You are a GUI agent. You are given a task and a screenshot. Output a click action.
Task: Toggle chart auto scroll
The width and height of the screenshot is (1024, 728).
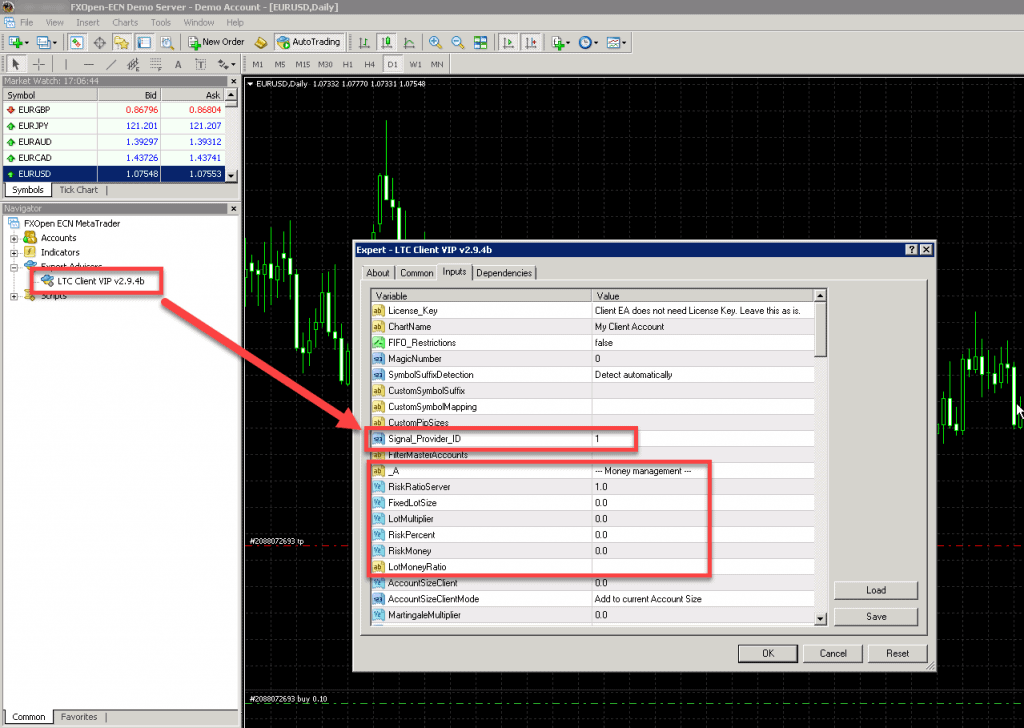(x=508, y=42)
